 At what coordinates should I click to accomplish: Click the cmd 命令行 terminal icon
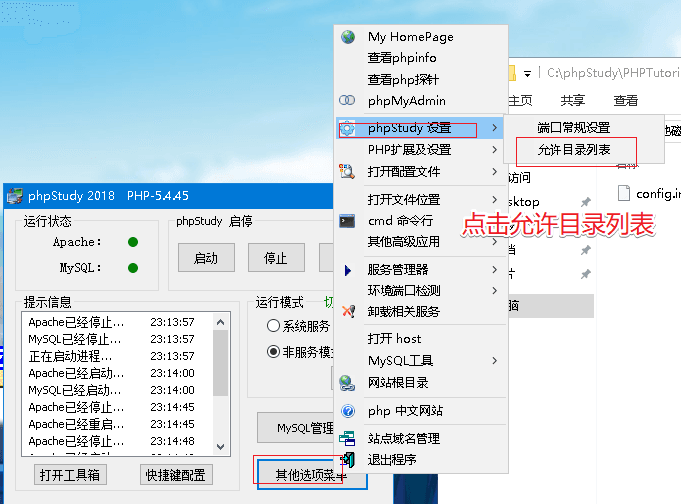[x=347, y=221]
